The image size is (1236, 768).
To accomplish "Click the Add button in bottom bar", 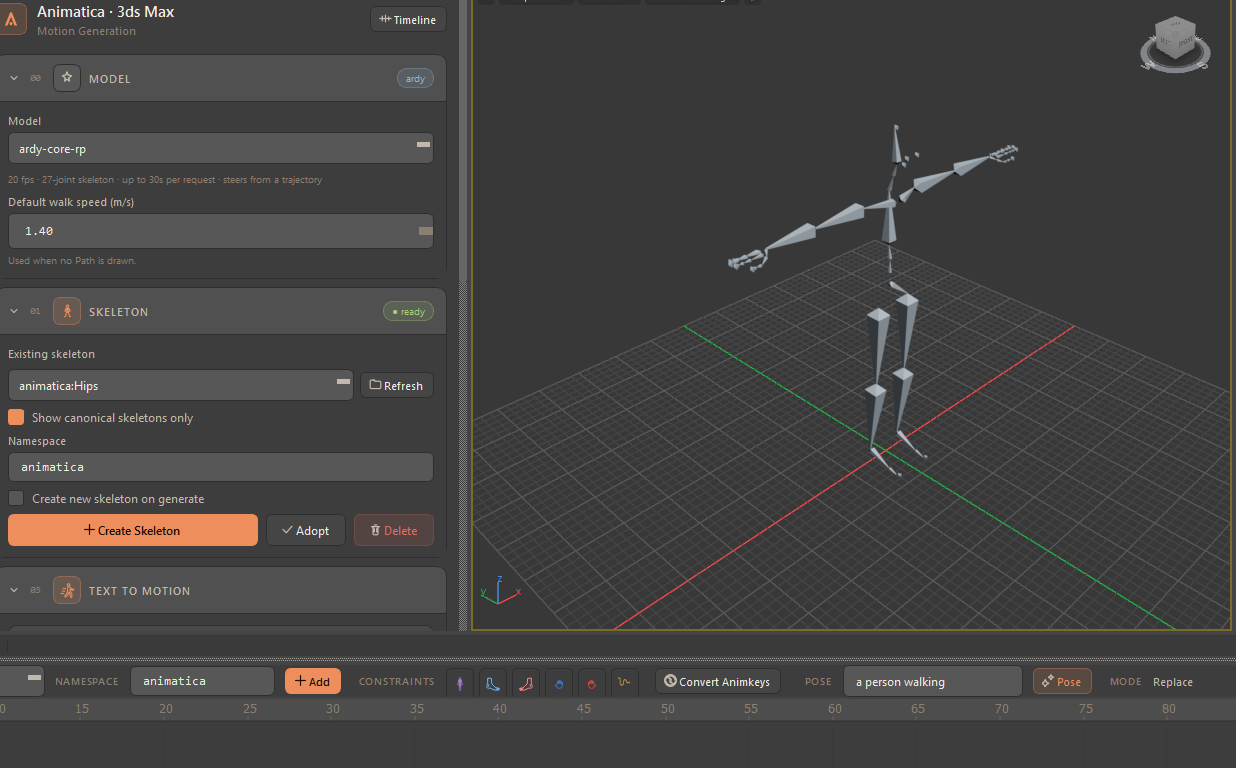I will point(313,681).
